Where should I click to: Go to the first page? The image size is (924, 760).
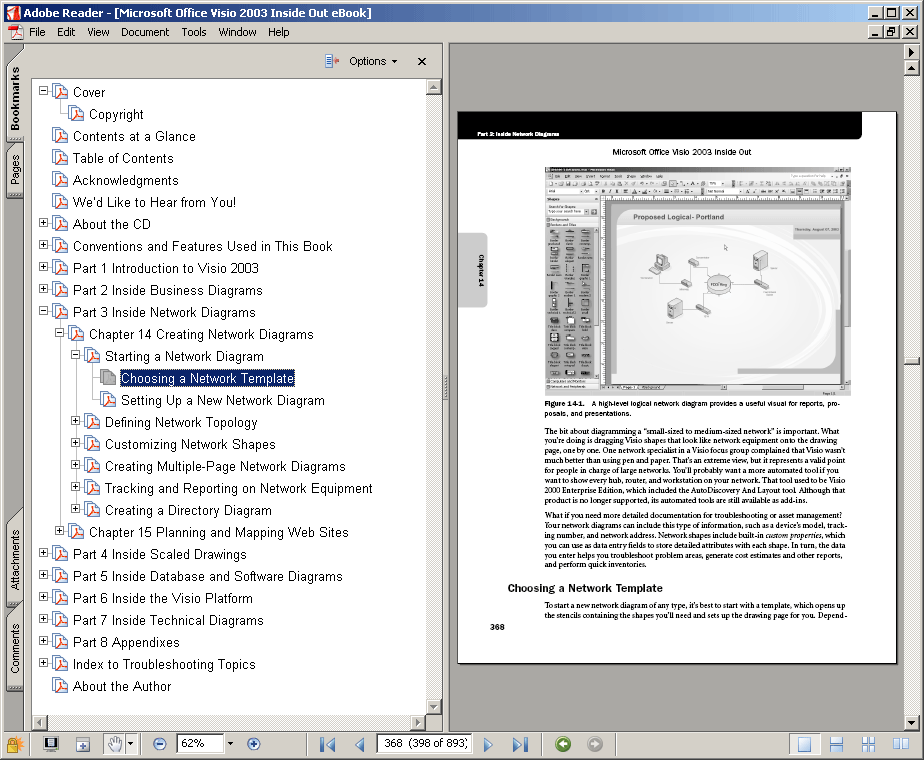[328, 745]
